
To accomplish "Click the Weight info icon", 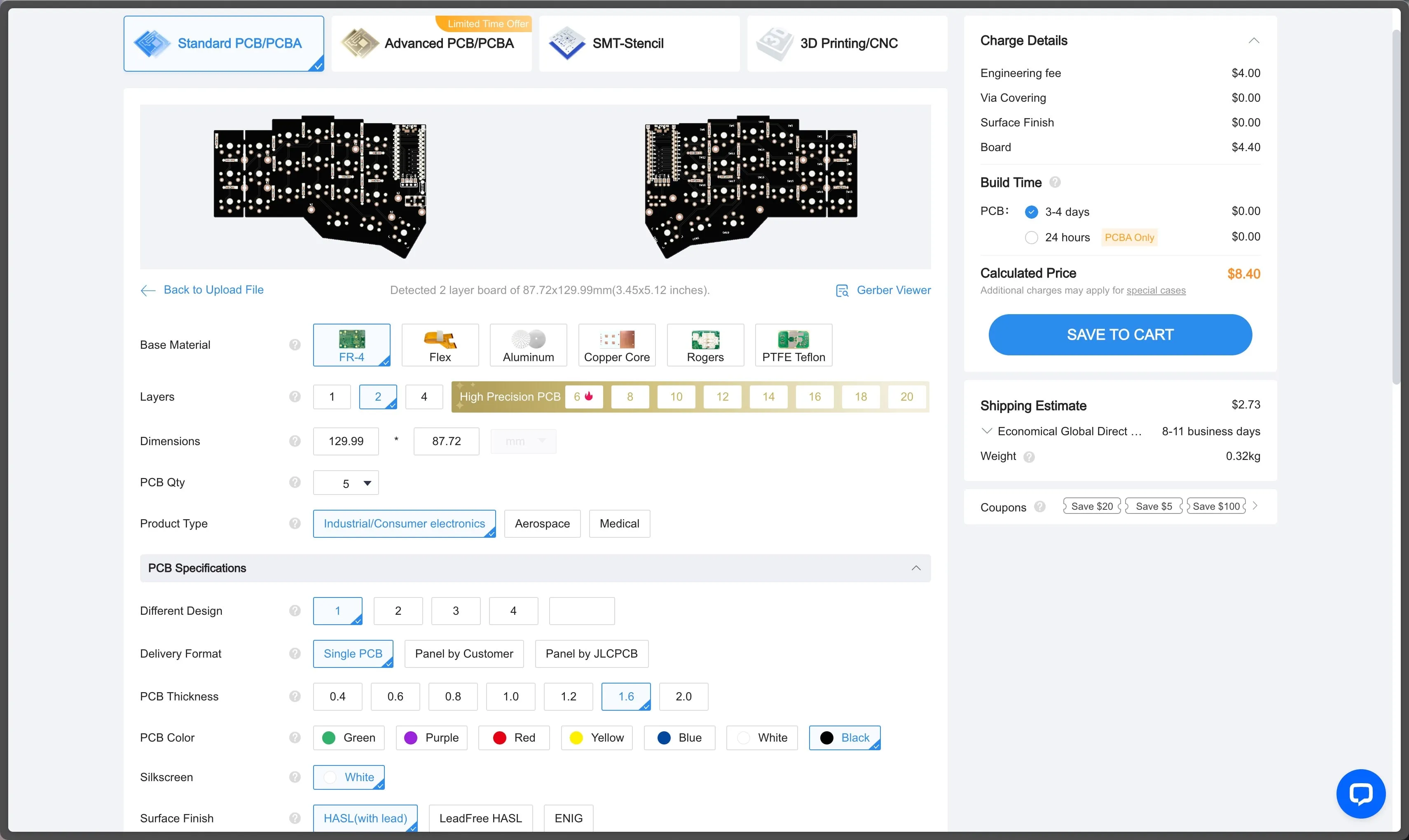I will (x=1029, y=457).
